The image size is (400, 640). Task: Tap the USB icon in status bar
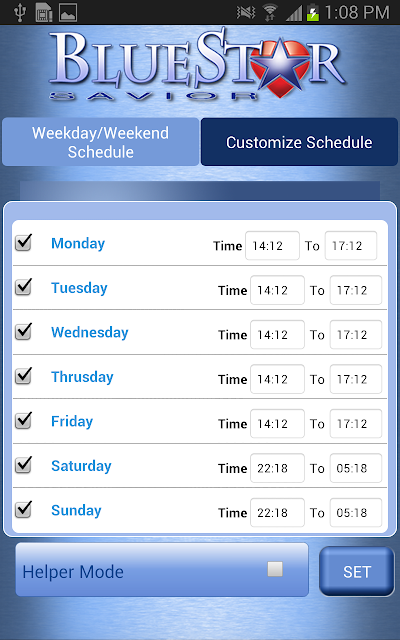[x=19, y=12]
